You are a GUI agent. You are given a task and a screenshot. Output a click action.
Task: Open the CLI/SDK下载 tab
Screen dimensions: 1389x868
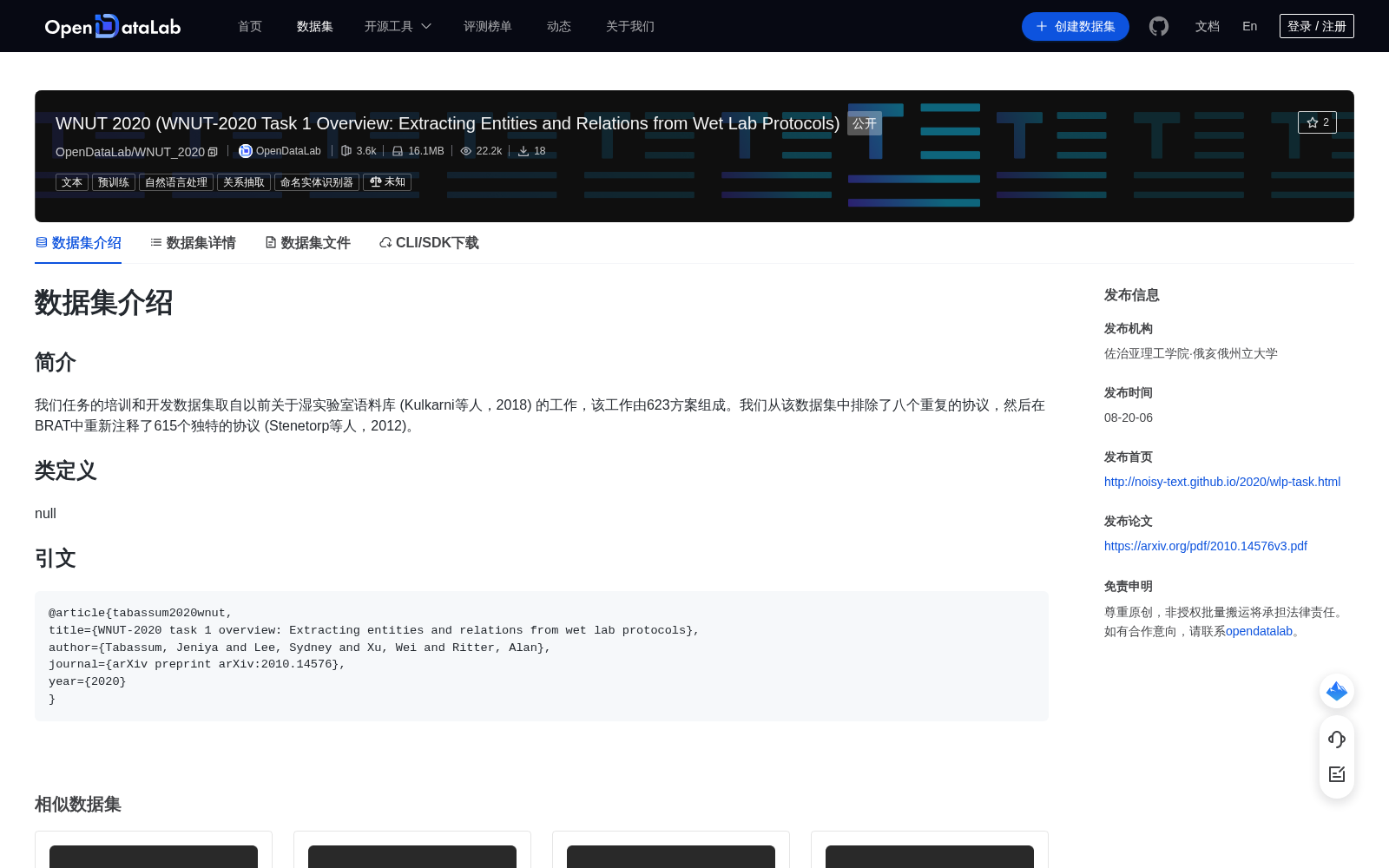(x=429, y=243)
